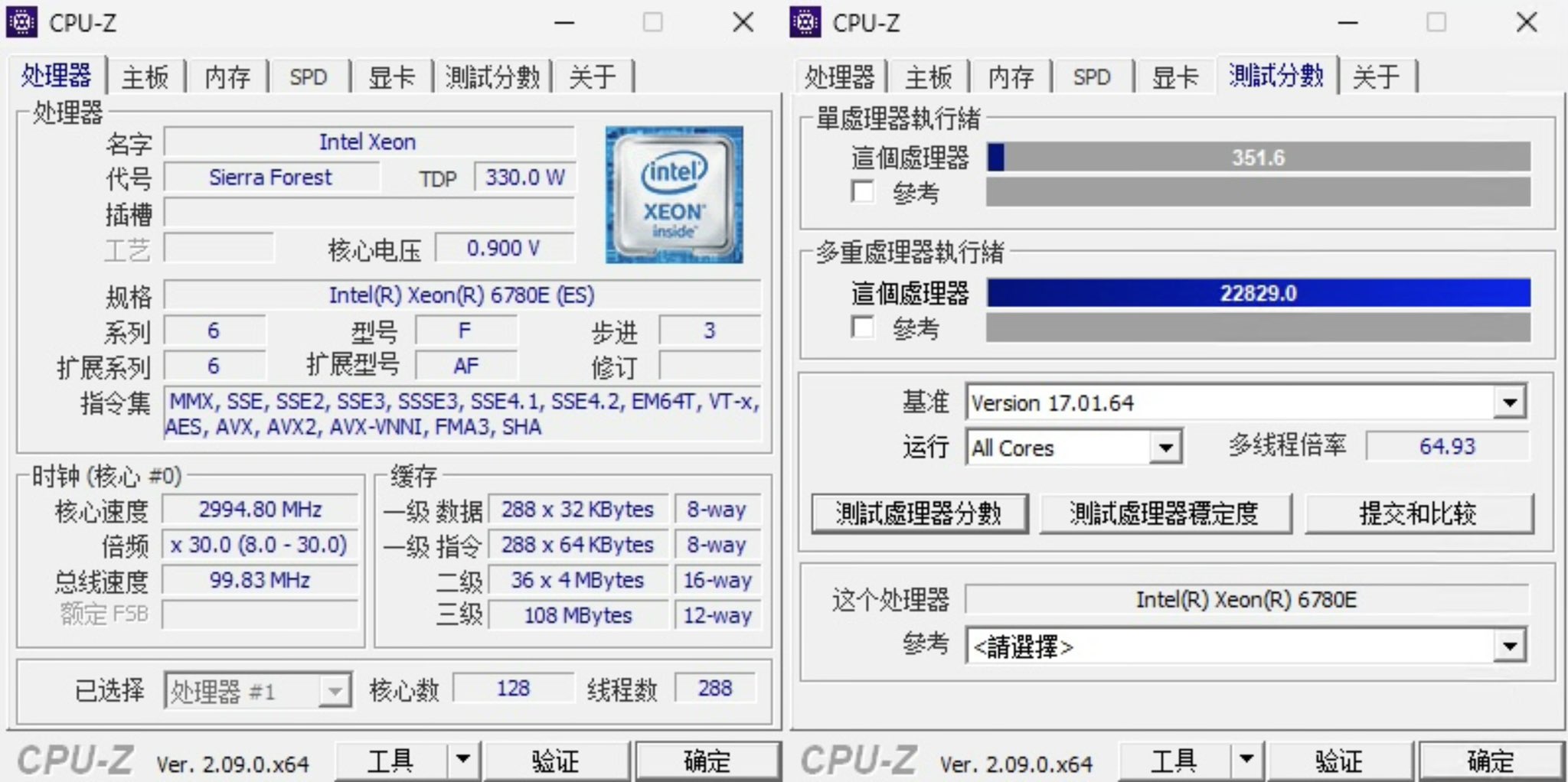1568x782 pixels.
Task: Click 规格 field Intel(R) Xeon(R) 6780E (ES)
Action: (462, 295)
